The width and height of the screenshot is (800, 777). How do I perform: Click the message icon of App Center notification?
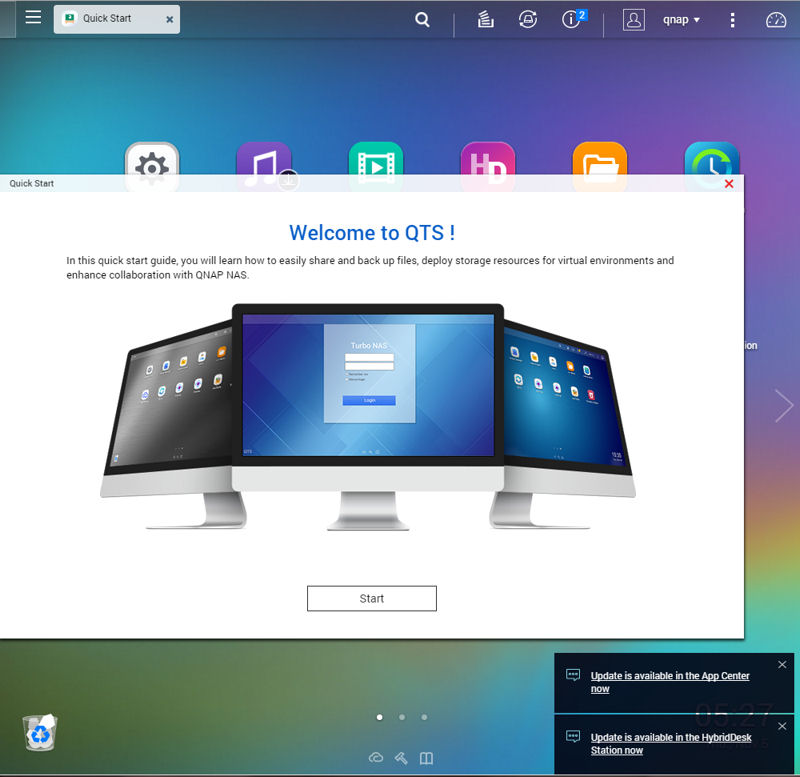573,675
